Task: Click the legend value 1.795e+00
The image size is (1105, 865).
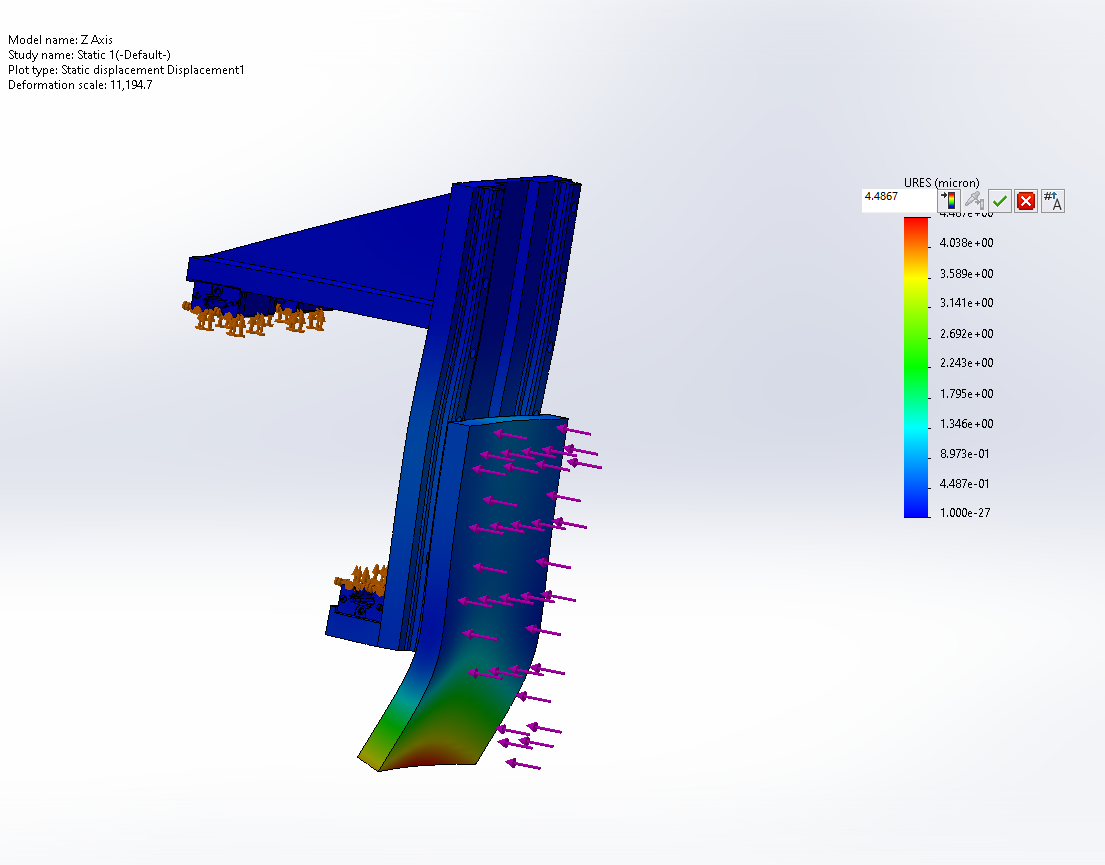Action: click(x=966, y=393)
